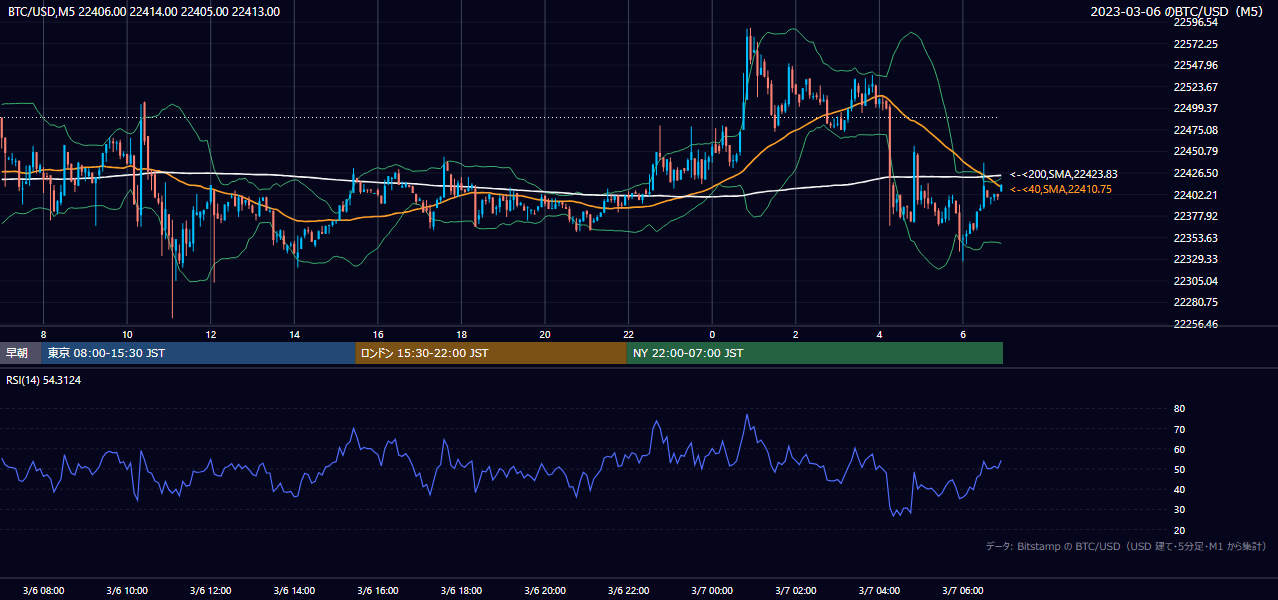Select the 東京 08:00-15:30 JST session bar
Image resolution: width=1278 pixels, height=600 pixels.
(x=198, y=353)
